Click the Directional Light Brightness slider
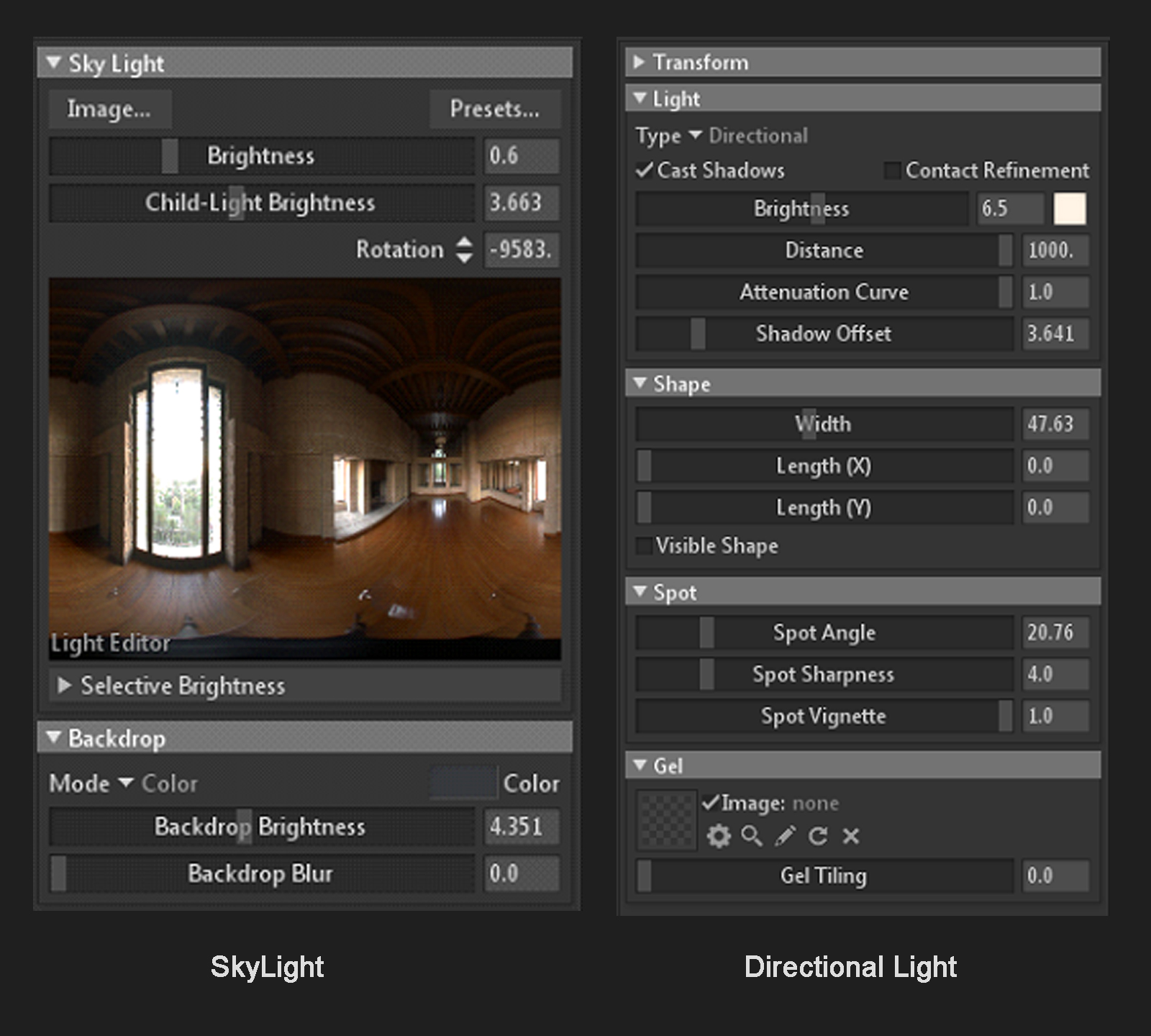 [802, 209]
